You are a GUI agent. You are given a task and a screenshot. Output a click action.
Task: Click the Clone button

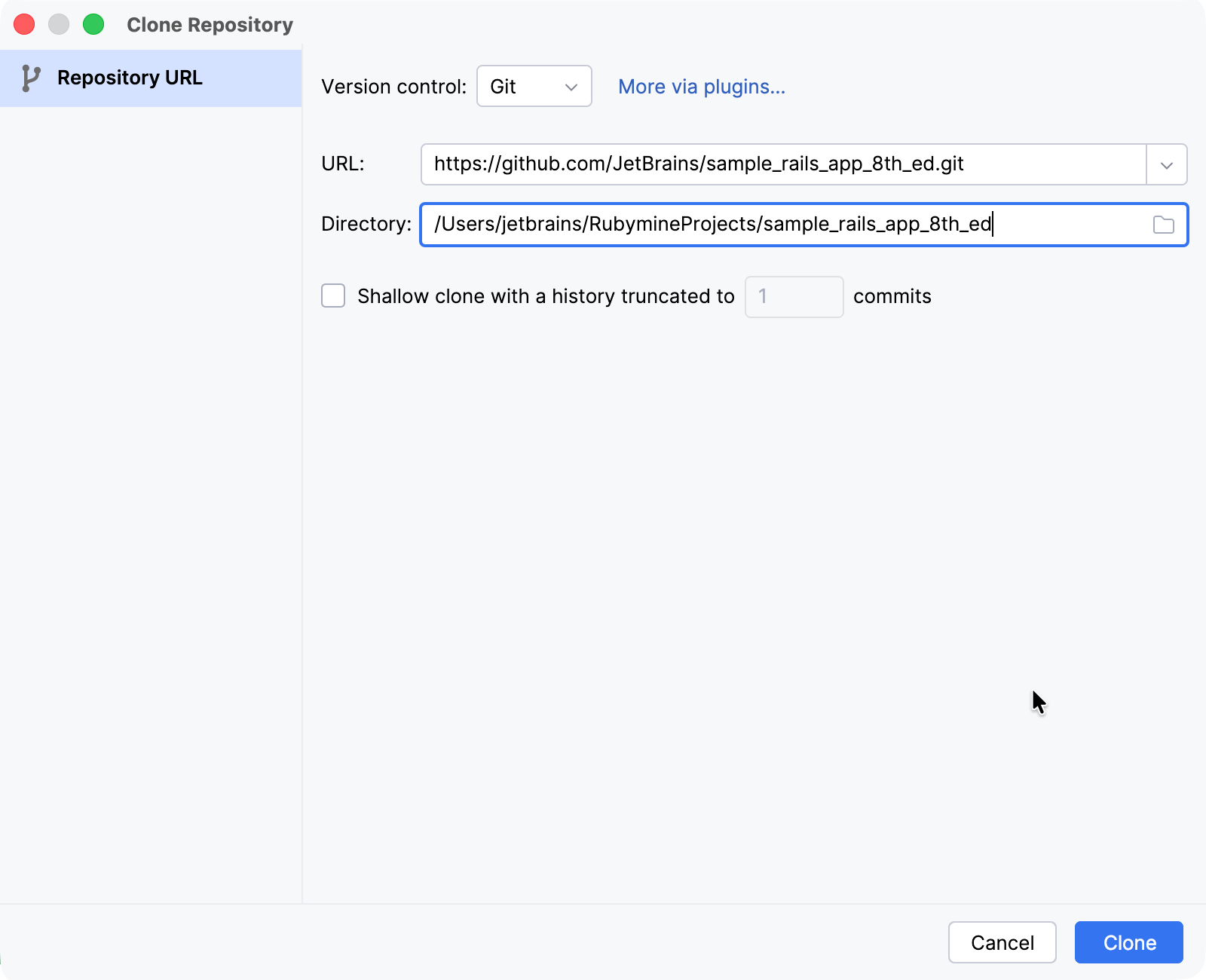click(x=1129, y=942)
